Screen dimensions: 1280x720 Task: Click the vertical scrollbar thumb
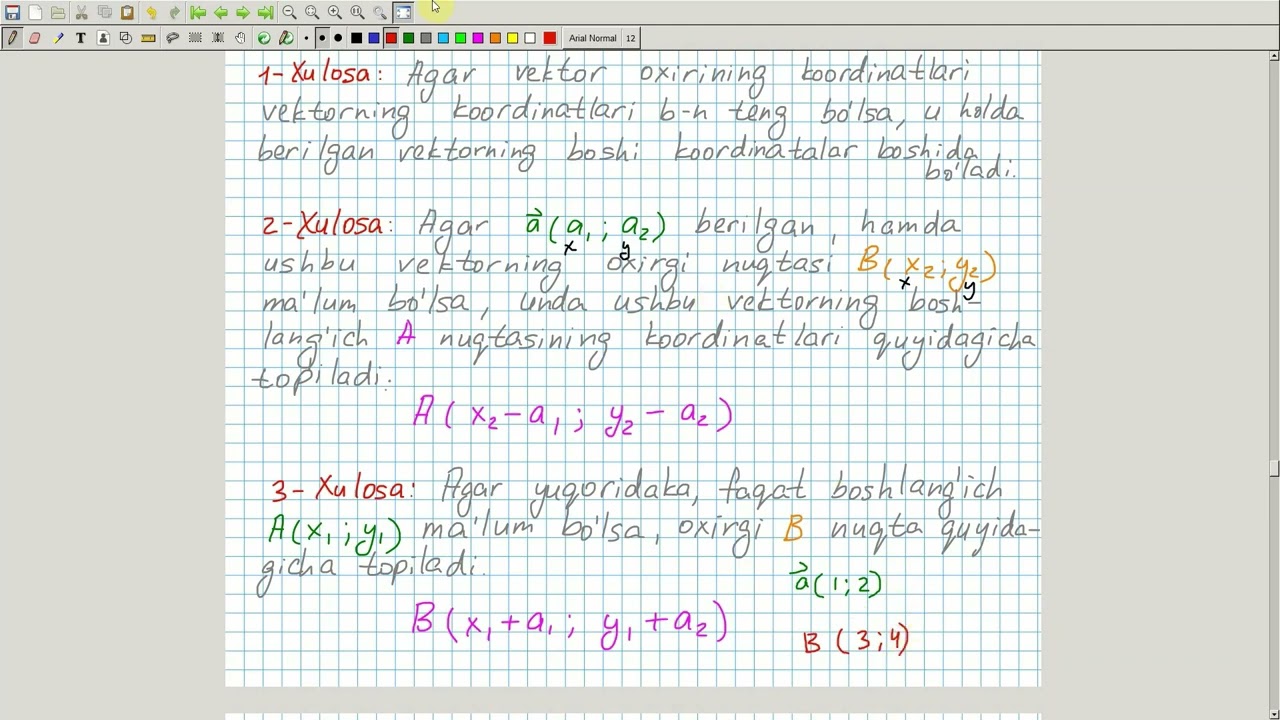click(x=1274, y=468)
